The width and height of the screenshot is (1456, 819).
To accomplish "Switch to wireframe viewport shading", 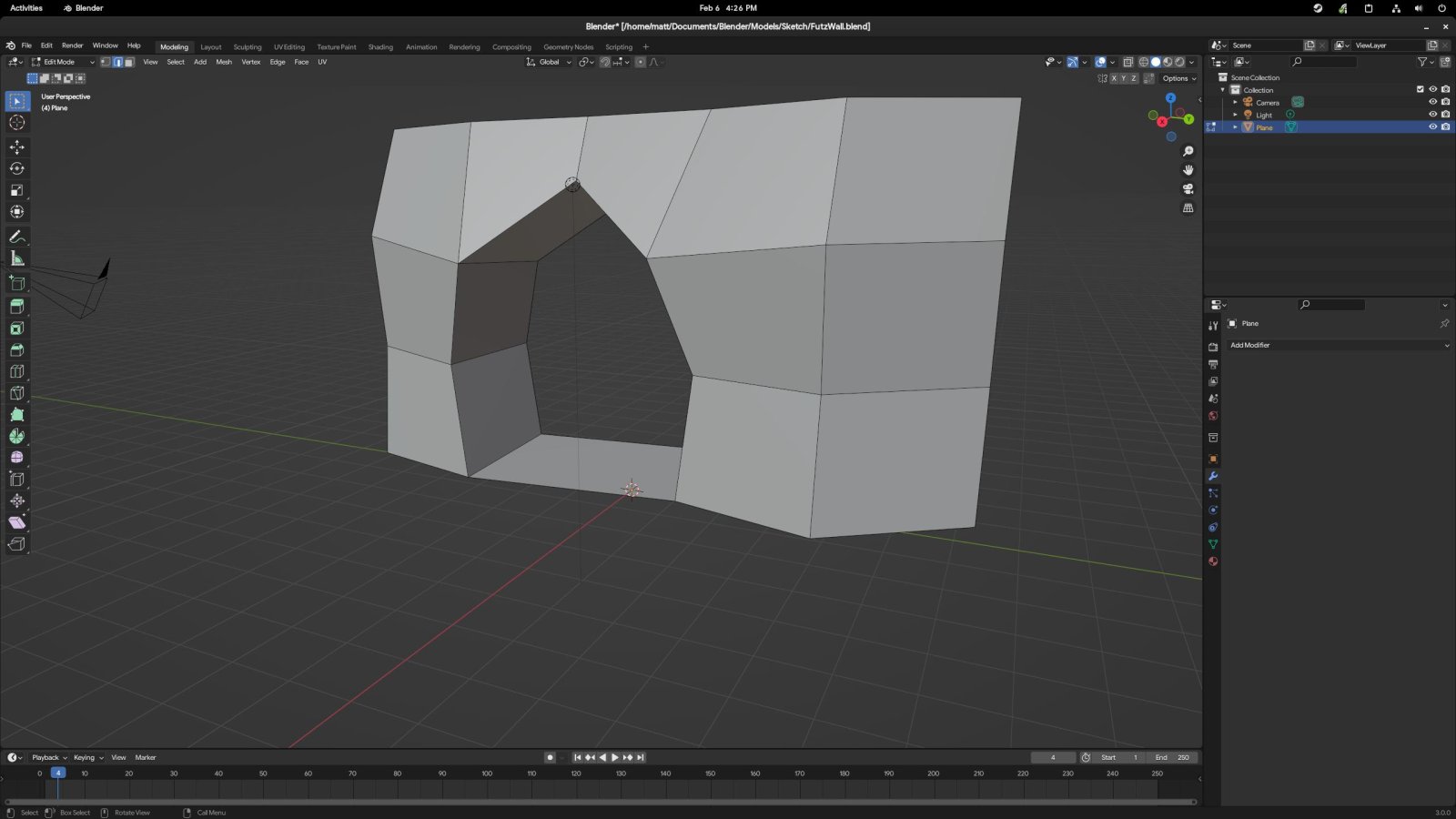I will [1144, 62].
